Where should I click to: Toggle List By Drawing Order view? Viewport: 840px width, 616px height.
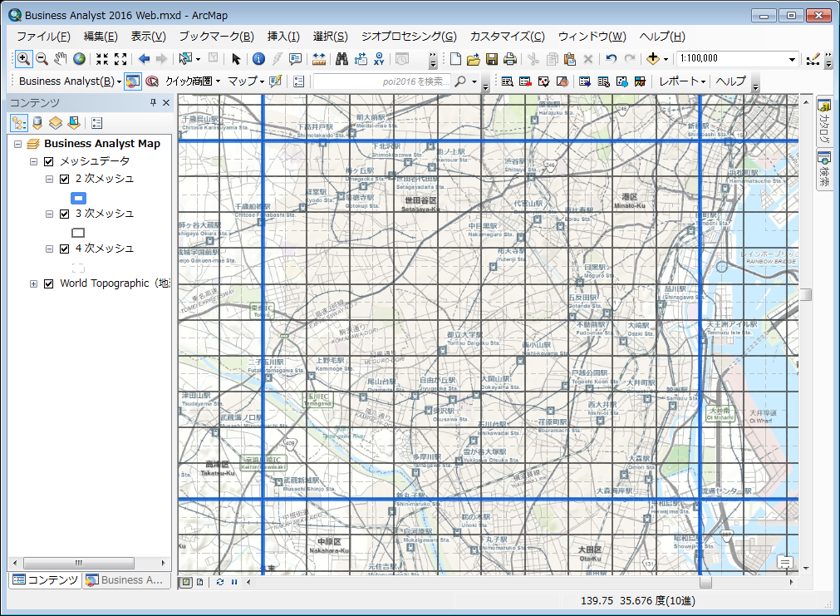19,123
